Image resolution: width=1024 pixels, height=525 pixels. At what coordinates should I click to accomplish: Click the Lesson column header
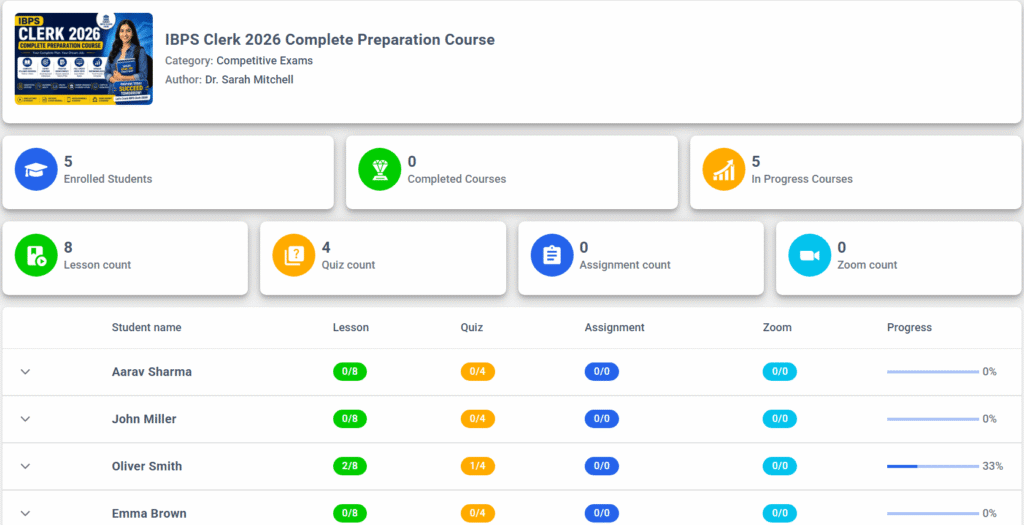[x=351, y=327]
